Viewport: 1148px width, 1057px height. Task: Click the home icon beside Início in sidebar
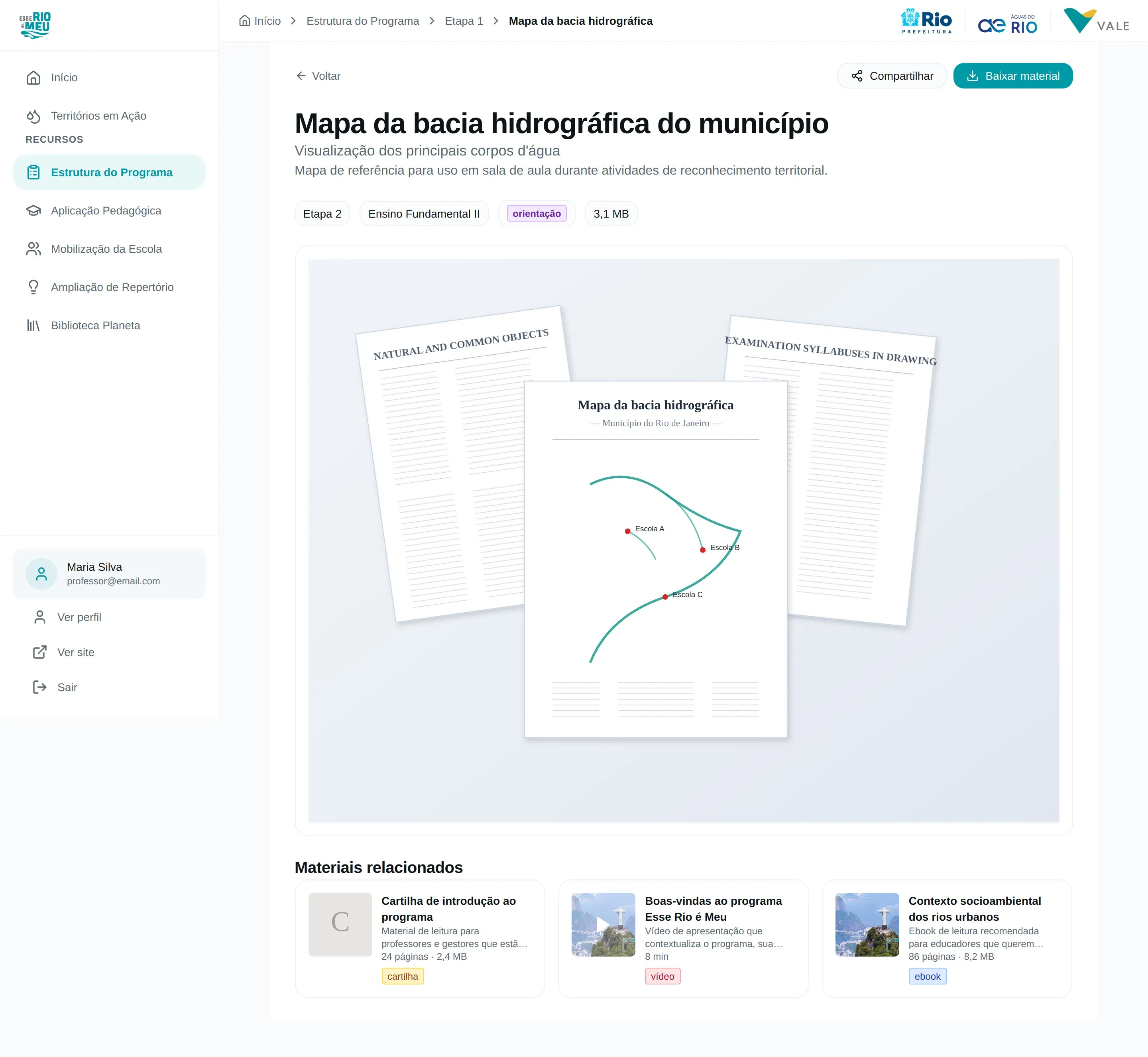click(34, 78)
